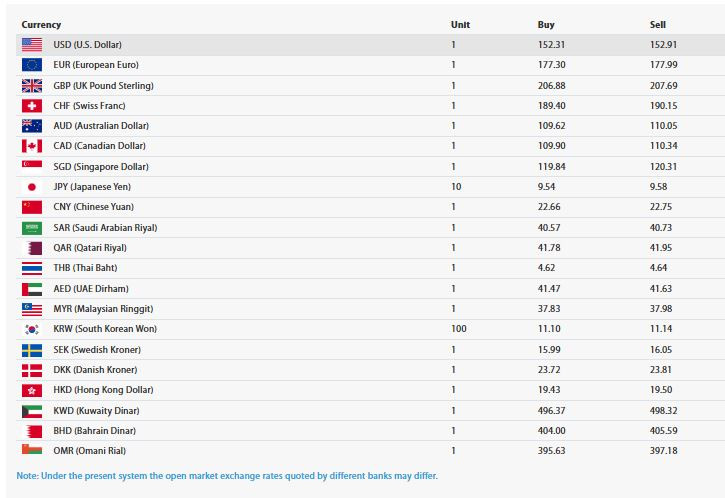Click the United States flag icon
Viewport: 725px width, 498px height.
click(32, 45)
